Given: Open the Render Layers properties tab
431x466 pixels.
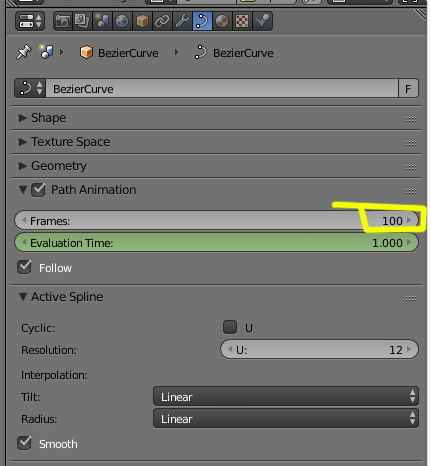Looking at the screenshot, I should [x=82, y=21].
